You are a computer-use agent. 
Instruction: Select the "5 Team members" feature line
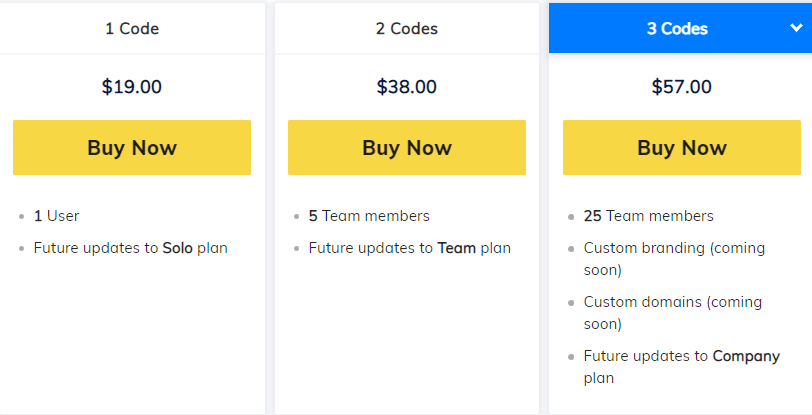pos(369,216)
